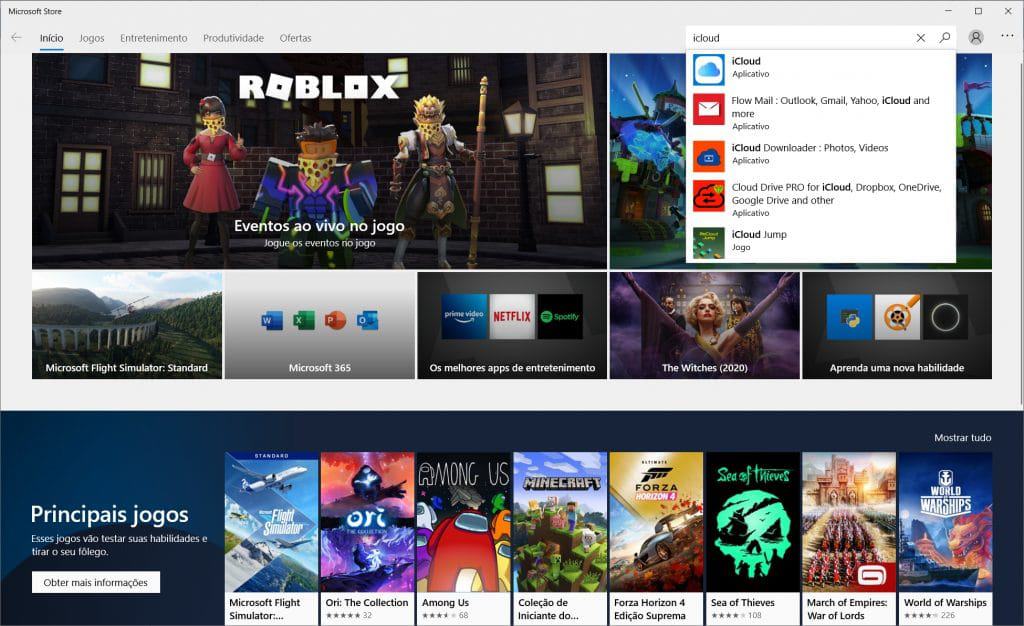Screen dimensions: 1024x626
Task: Select the iCloud app cloud icon suggestion
Action: [x=709, y=69]
